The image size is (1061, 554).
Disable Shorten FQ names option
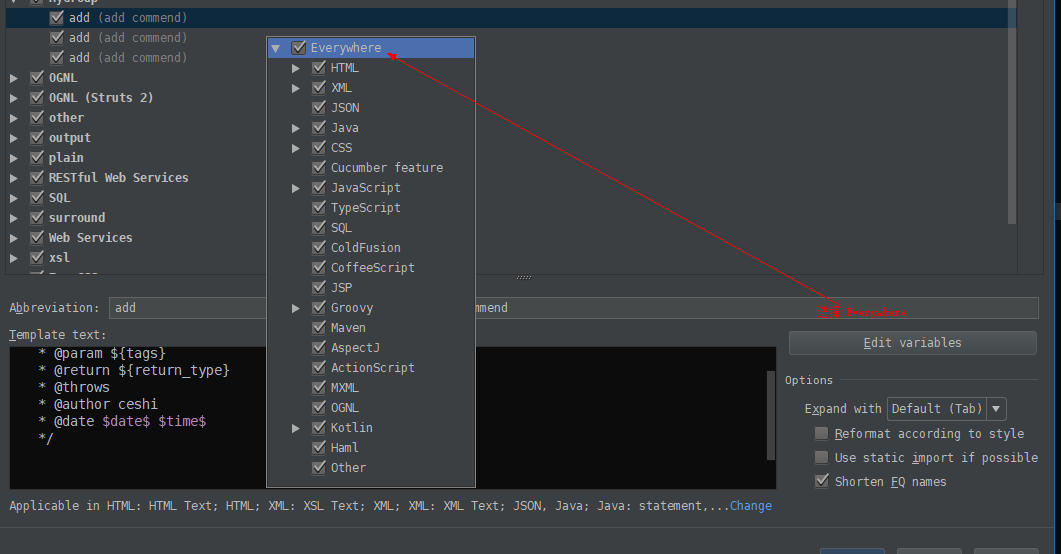pos(821,482)
